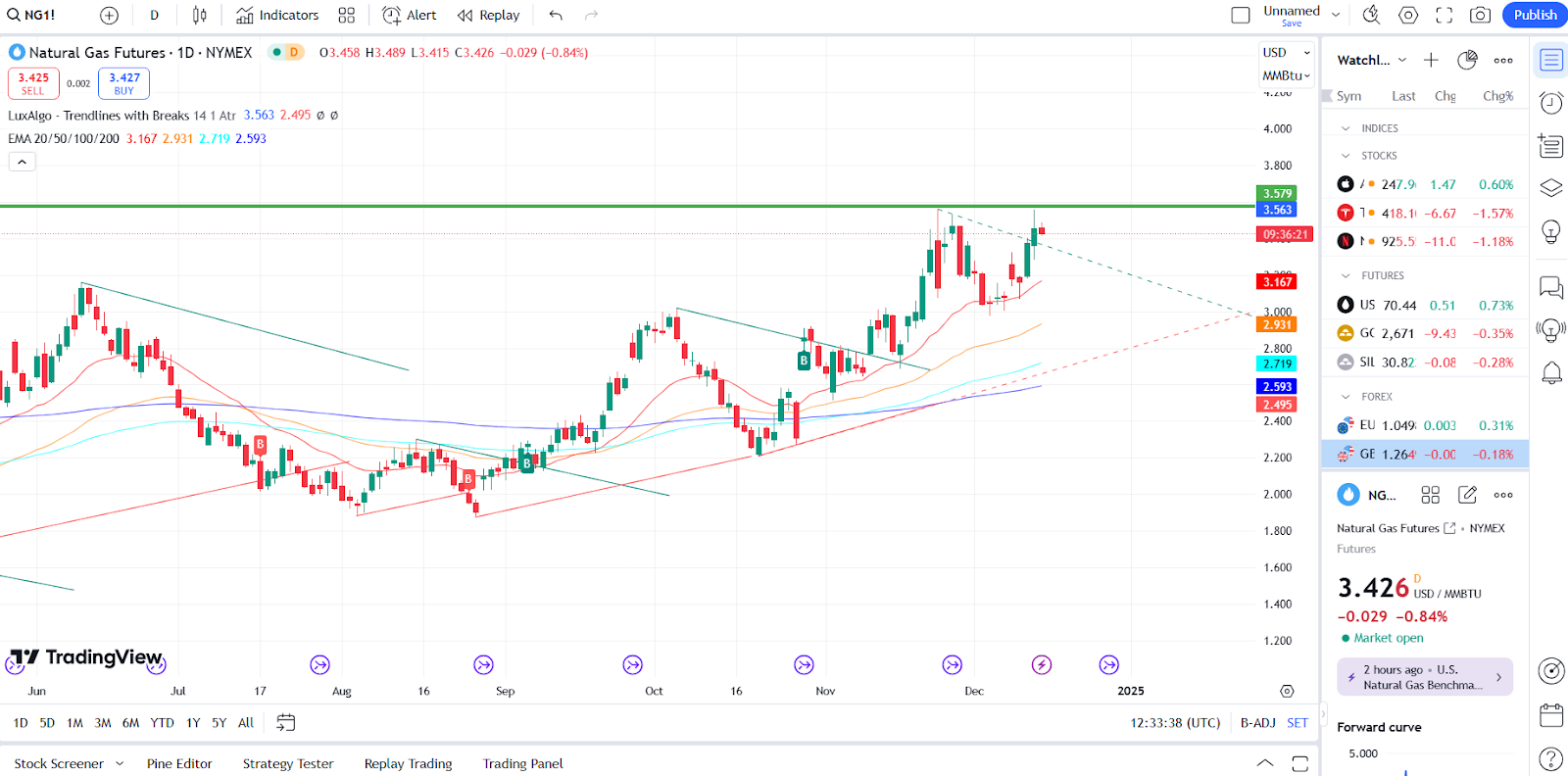Select the YTD date range
The height and width of the screenshot is (776, 1568).
[x=162, y=723]
